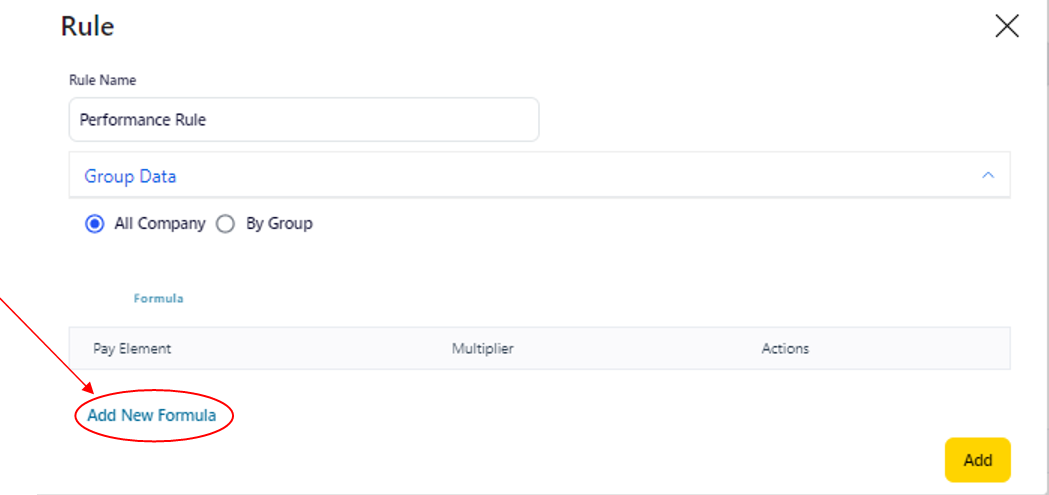The image size is (1049, 495).
Task: Click the Rule dialog heading
Action: pyautogui.click(x=88, y=26)
